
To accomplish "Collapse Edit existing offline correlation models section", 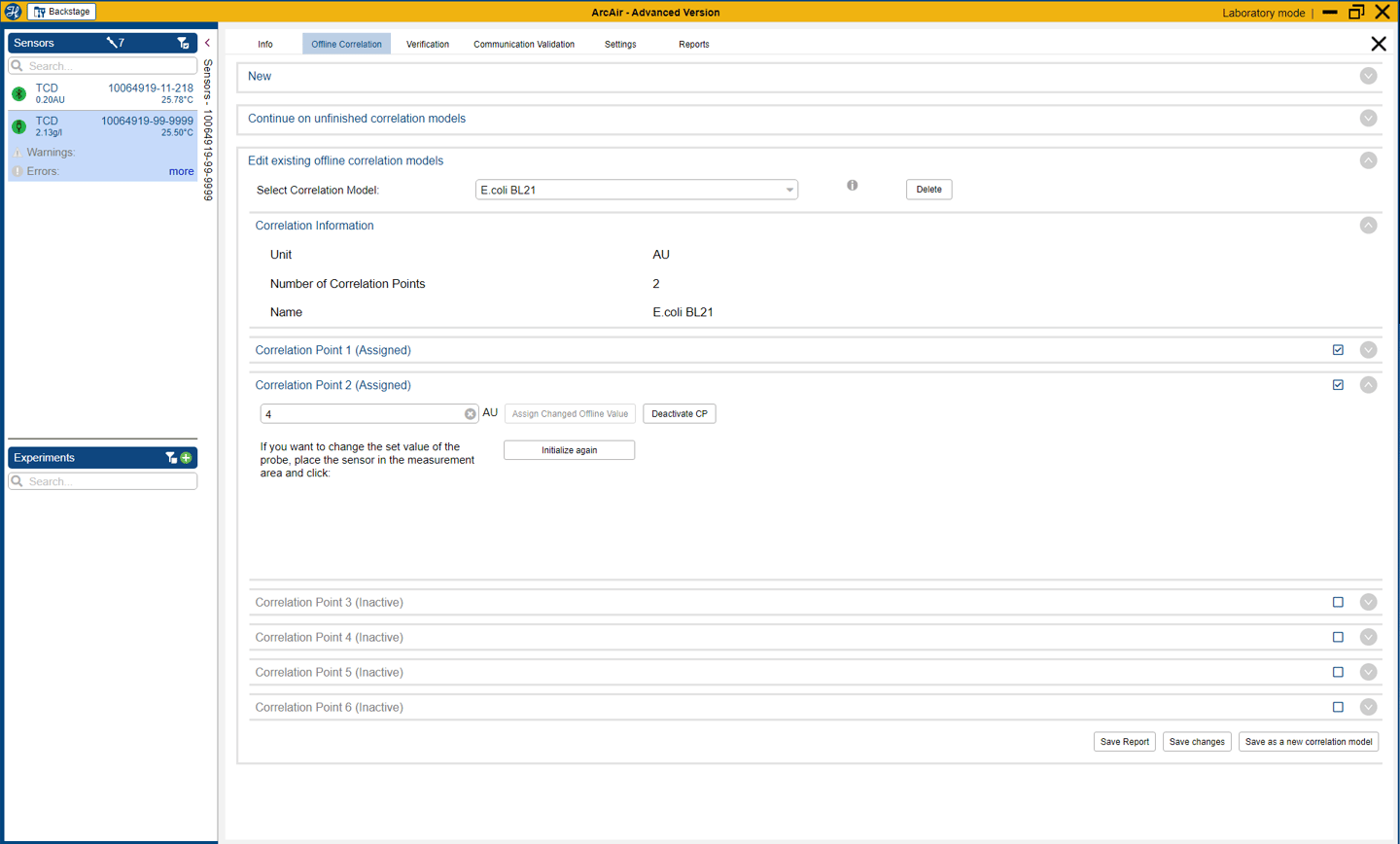I will pos(1368,160).
